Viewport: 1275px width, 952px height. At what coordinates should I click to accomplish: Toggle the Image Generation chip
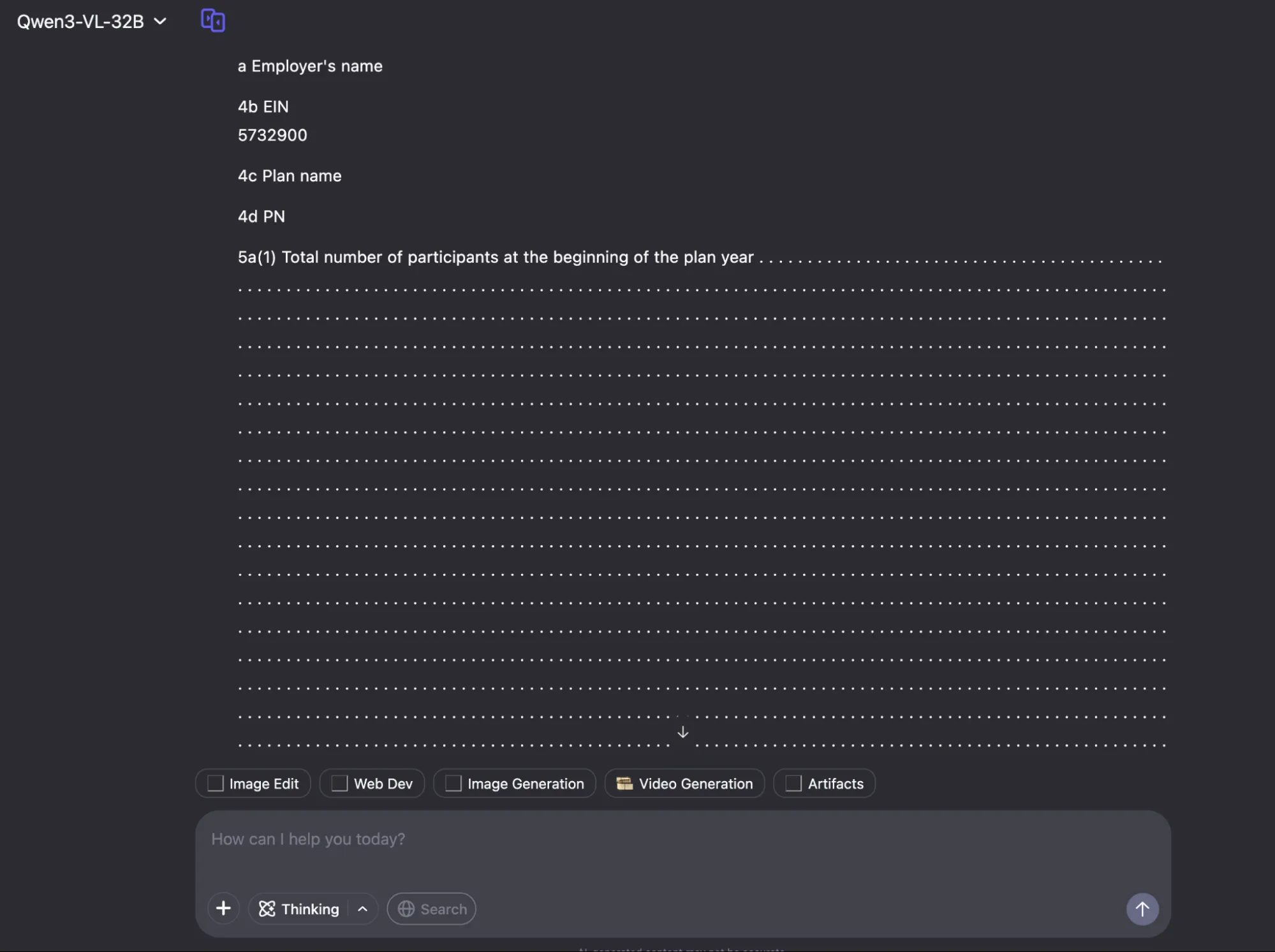[514, 784]
